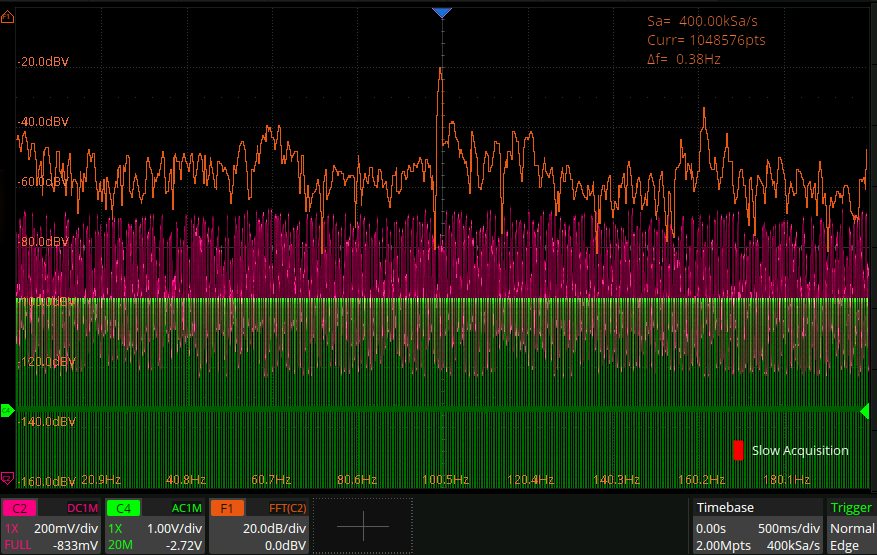Toggle the orange F1 math badge

226,508
